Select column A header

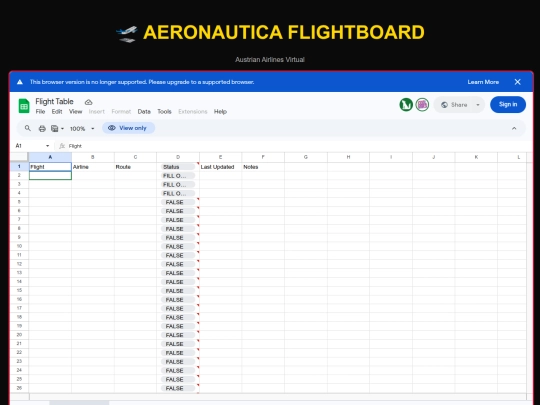[x=50, y=157]
